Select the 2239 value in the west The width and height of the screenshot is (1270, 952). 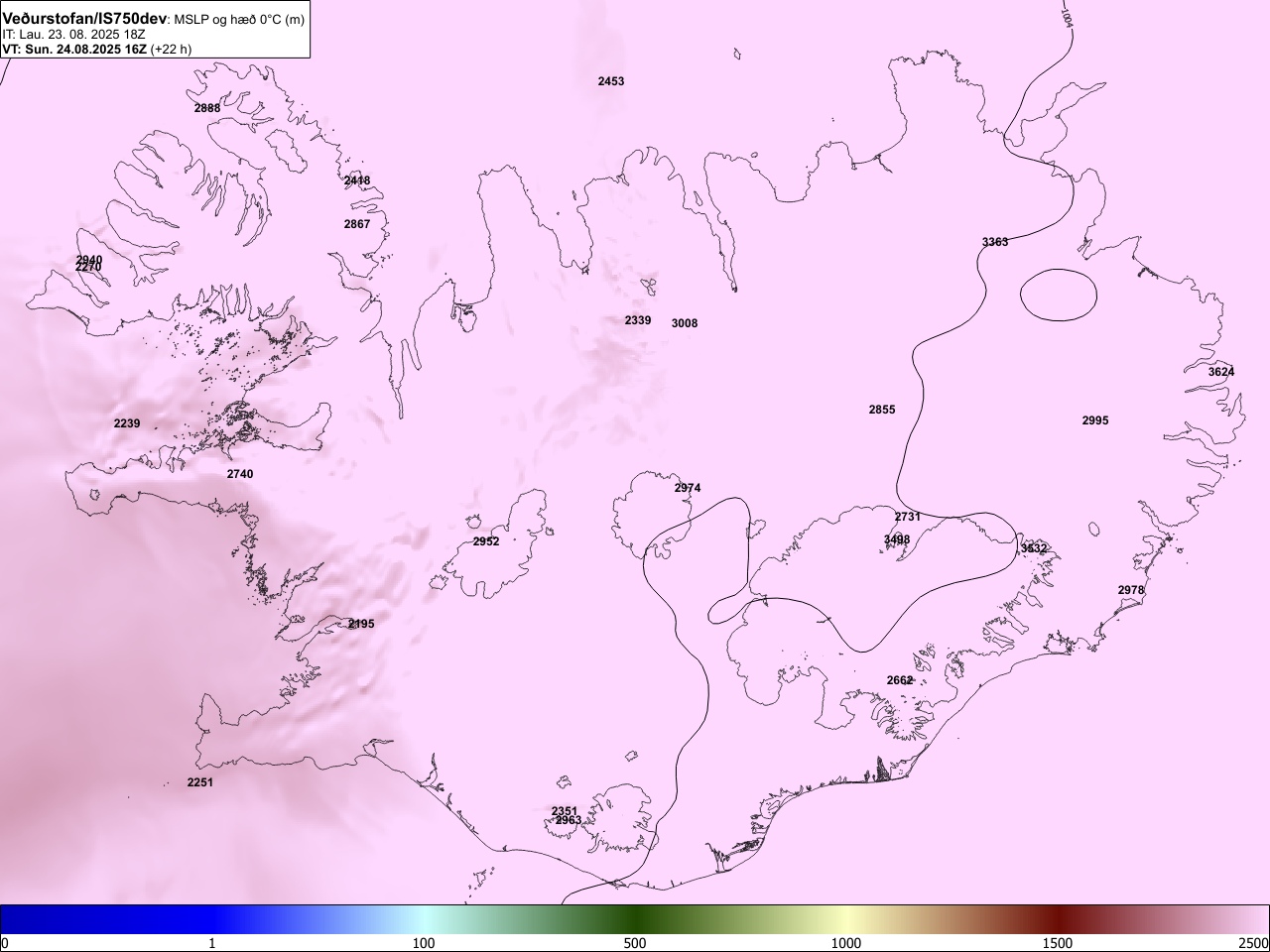(x=127, y=423)
